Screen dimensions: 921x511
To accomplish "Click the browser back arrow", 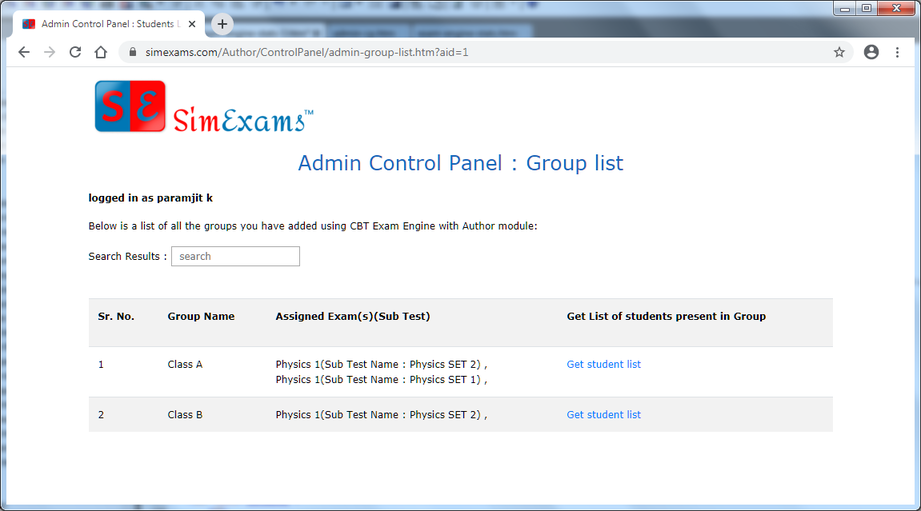I will (24, 52).
